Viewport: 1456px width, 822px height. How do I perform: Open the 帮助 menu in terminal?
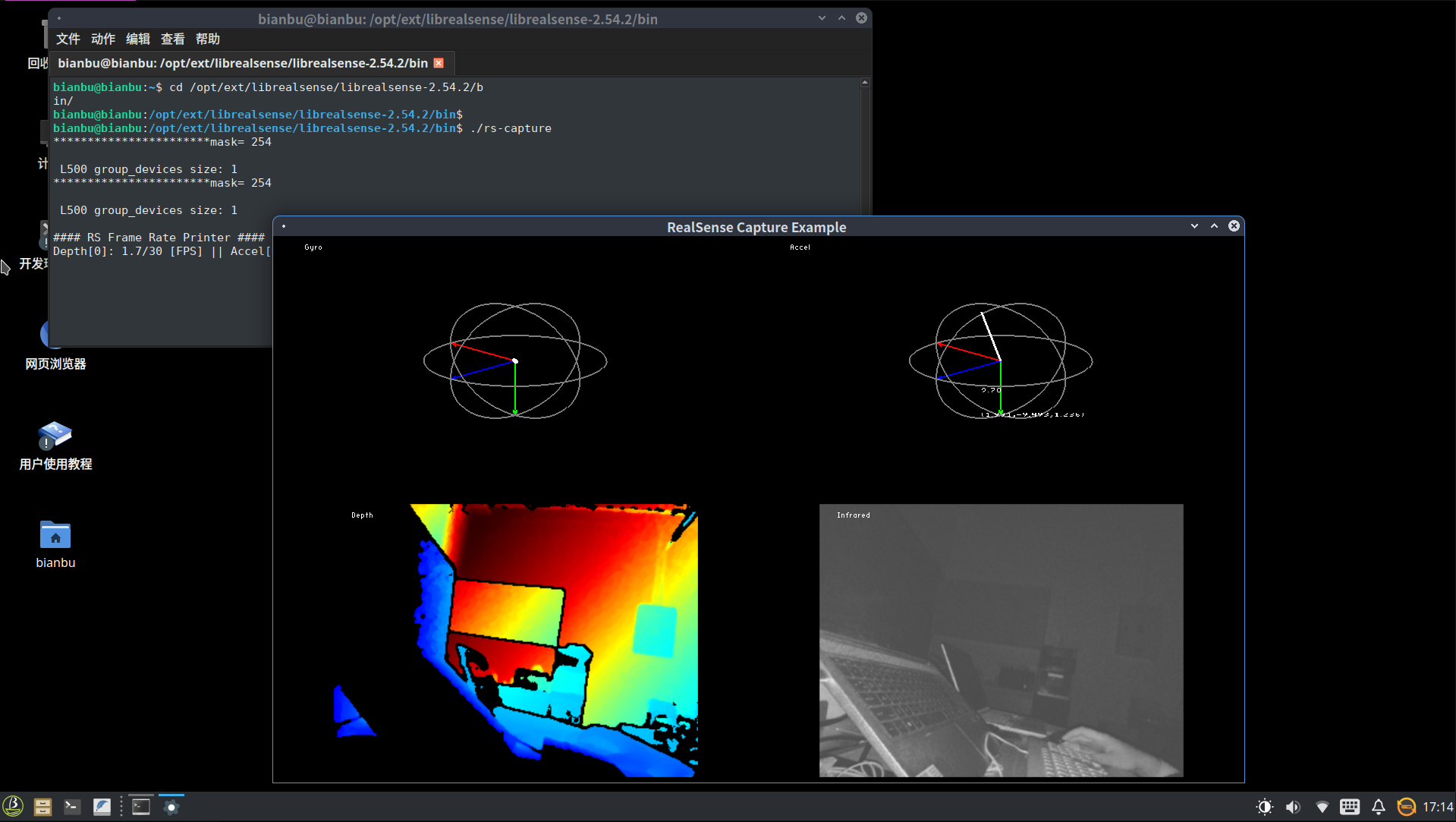click(207, 39)
